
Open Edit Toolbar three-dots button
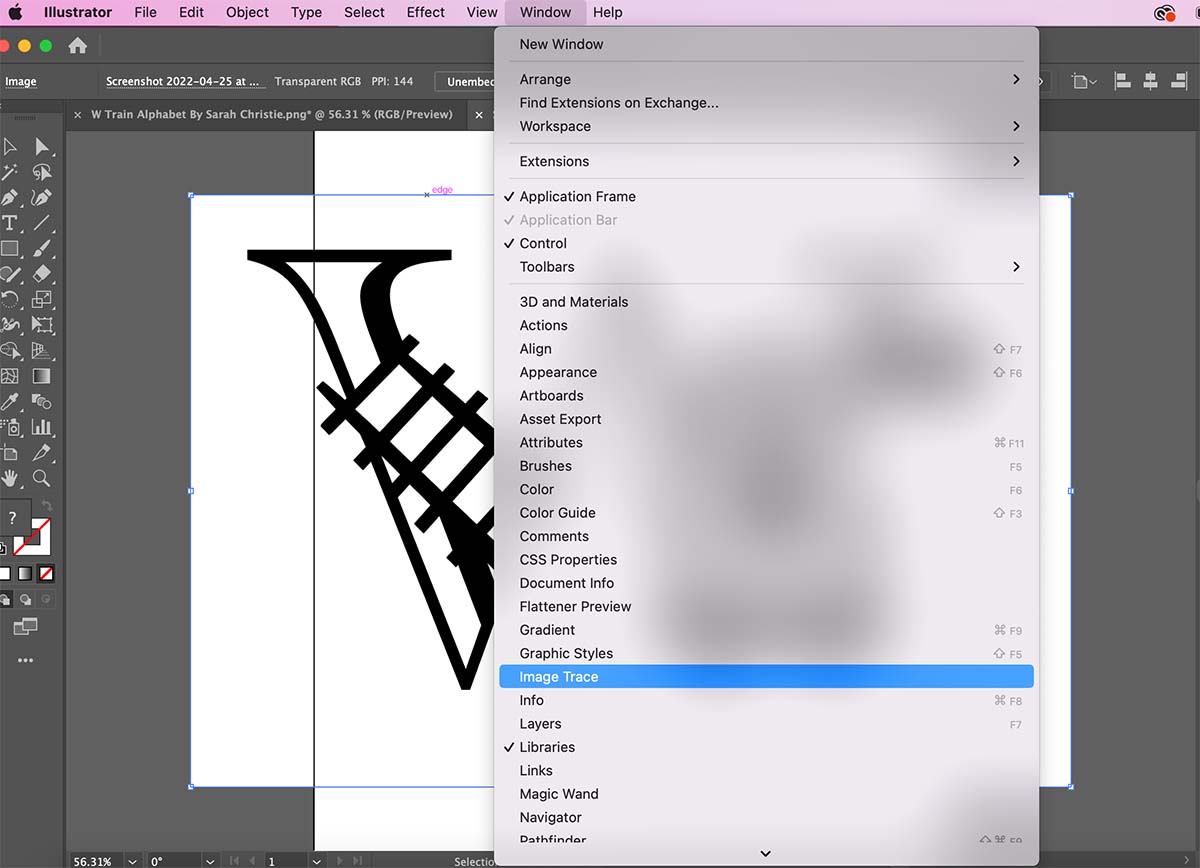(25, 660)
